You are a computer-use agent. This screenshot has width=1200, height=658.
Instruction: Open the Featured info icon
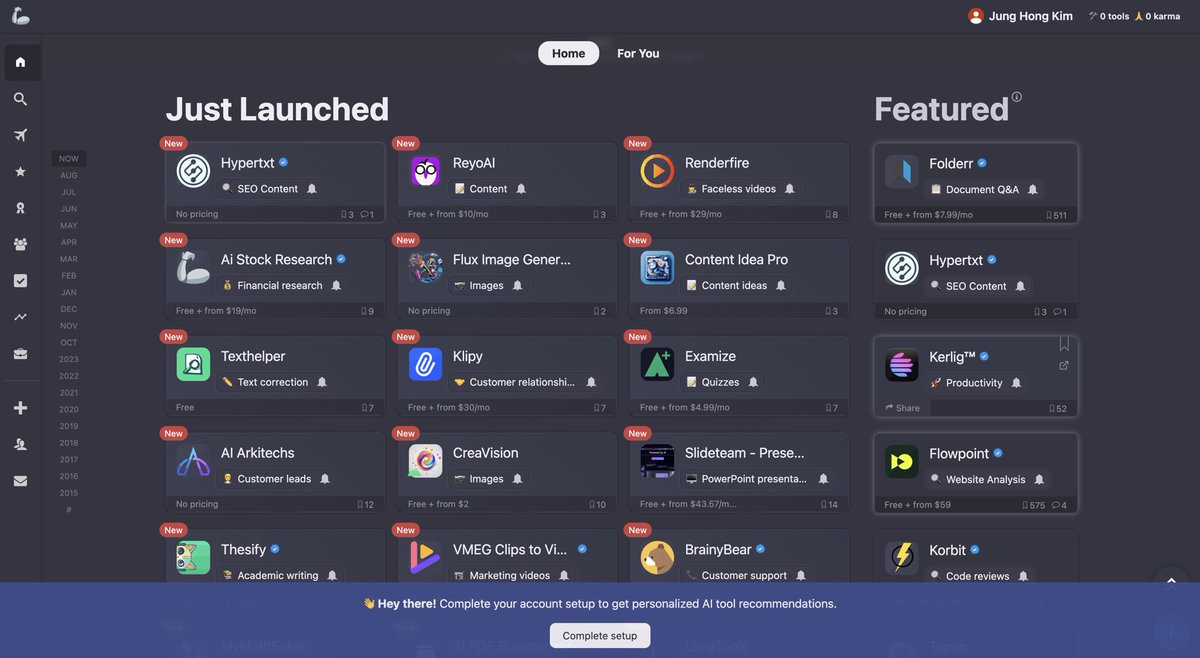click(x=1017, y=97)
